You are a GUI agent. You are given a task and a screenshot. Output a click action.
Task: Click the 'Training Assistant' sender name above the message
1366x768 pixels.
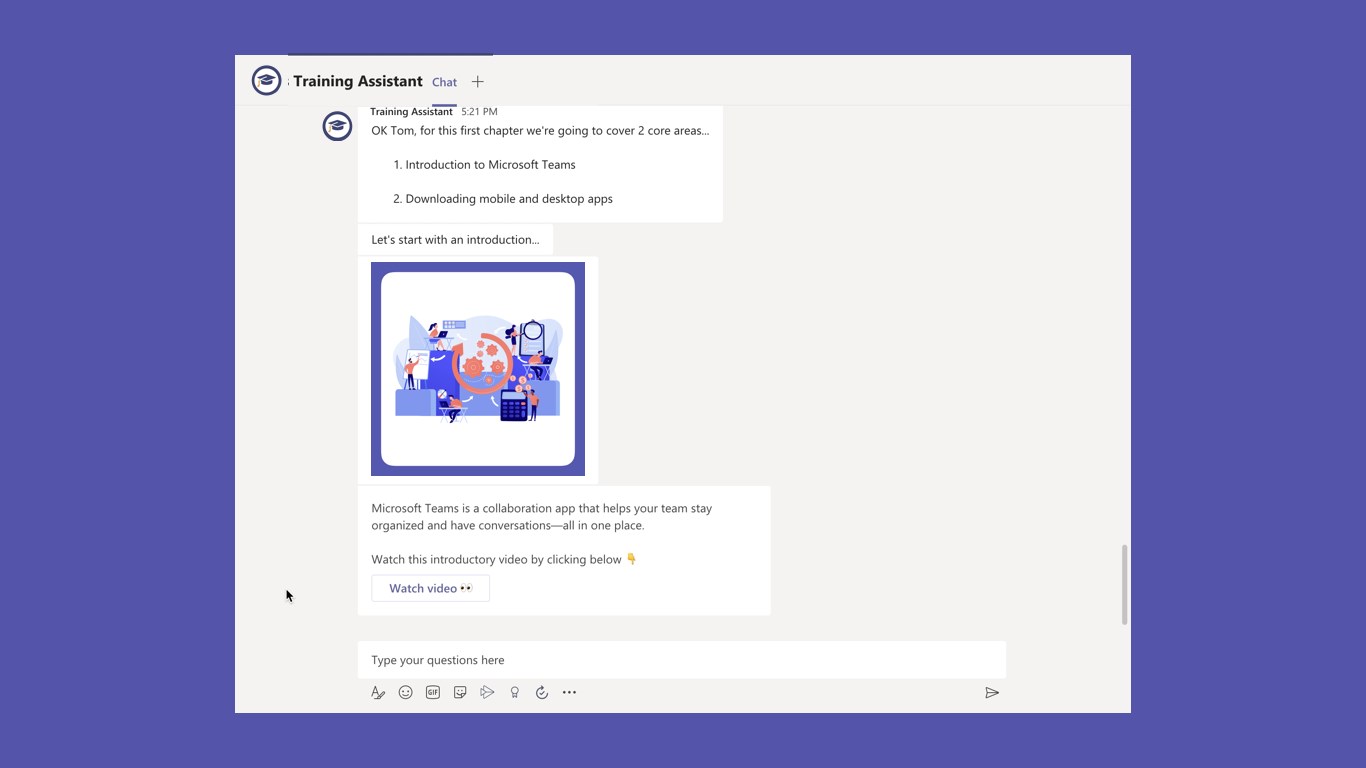(411, 111)
